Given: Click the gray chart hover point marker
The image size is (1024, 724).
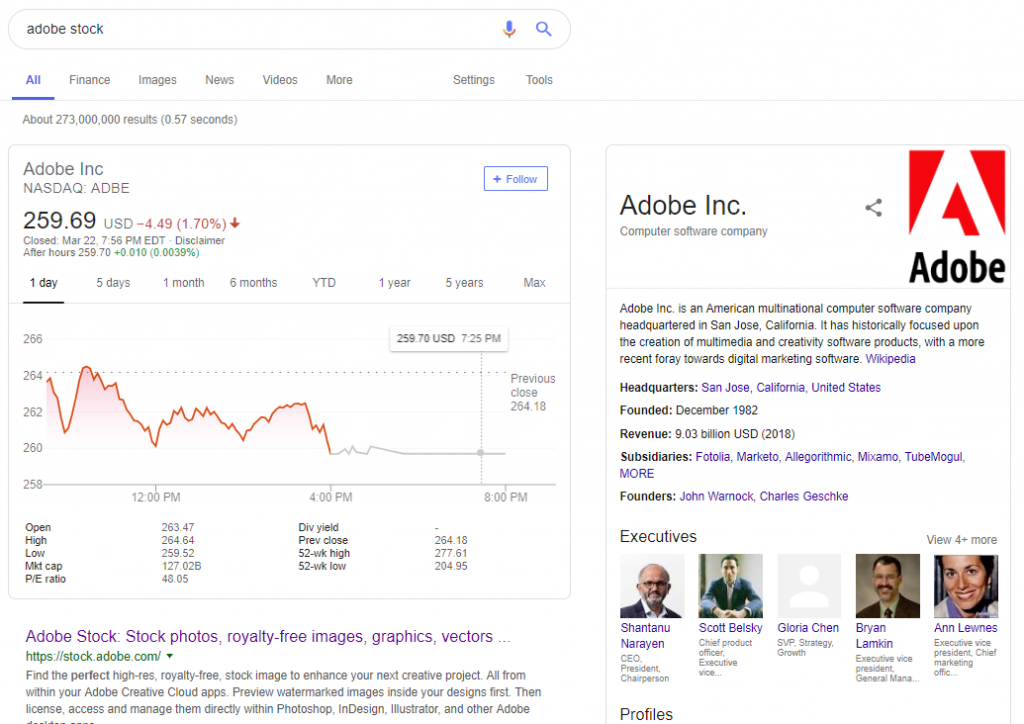Looking at the screenshot, I should tap(481, 453).
